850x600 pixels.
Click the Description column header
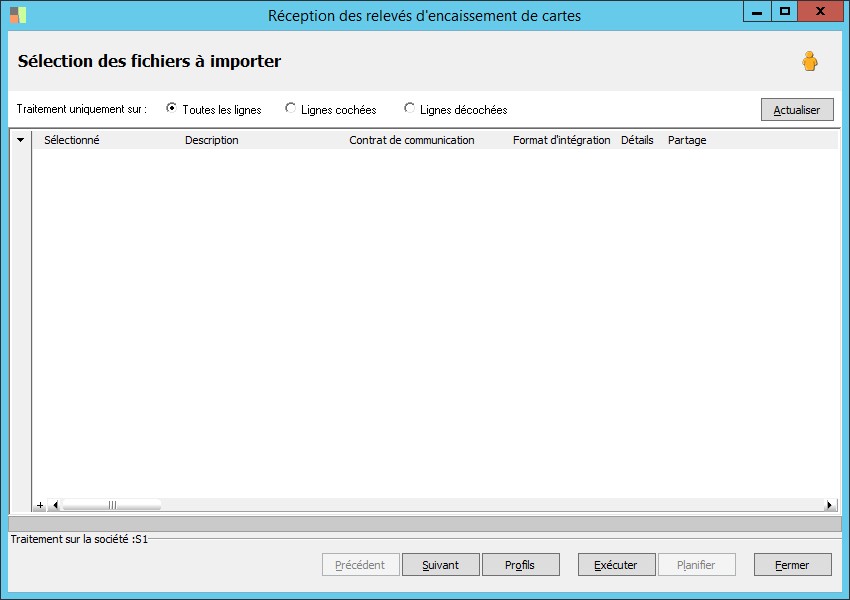pos(211,140)
